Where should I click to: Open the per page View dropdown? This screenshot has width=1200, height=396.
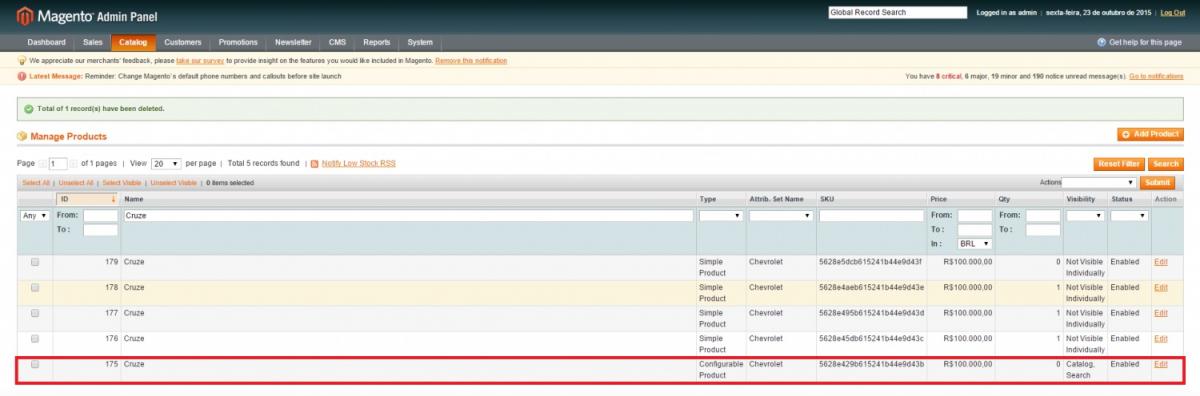pyautogui.click(x=166, y=163)
